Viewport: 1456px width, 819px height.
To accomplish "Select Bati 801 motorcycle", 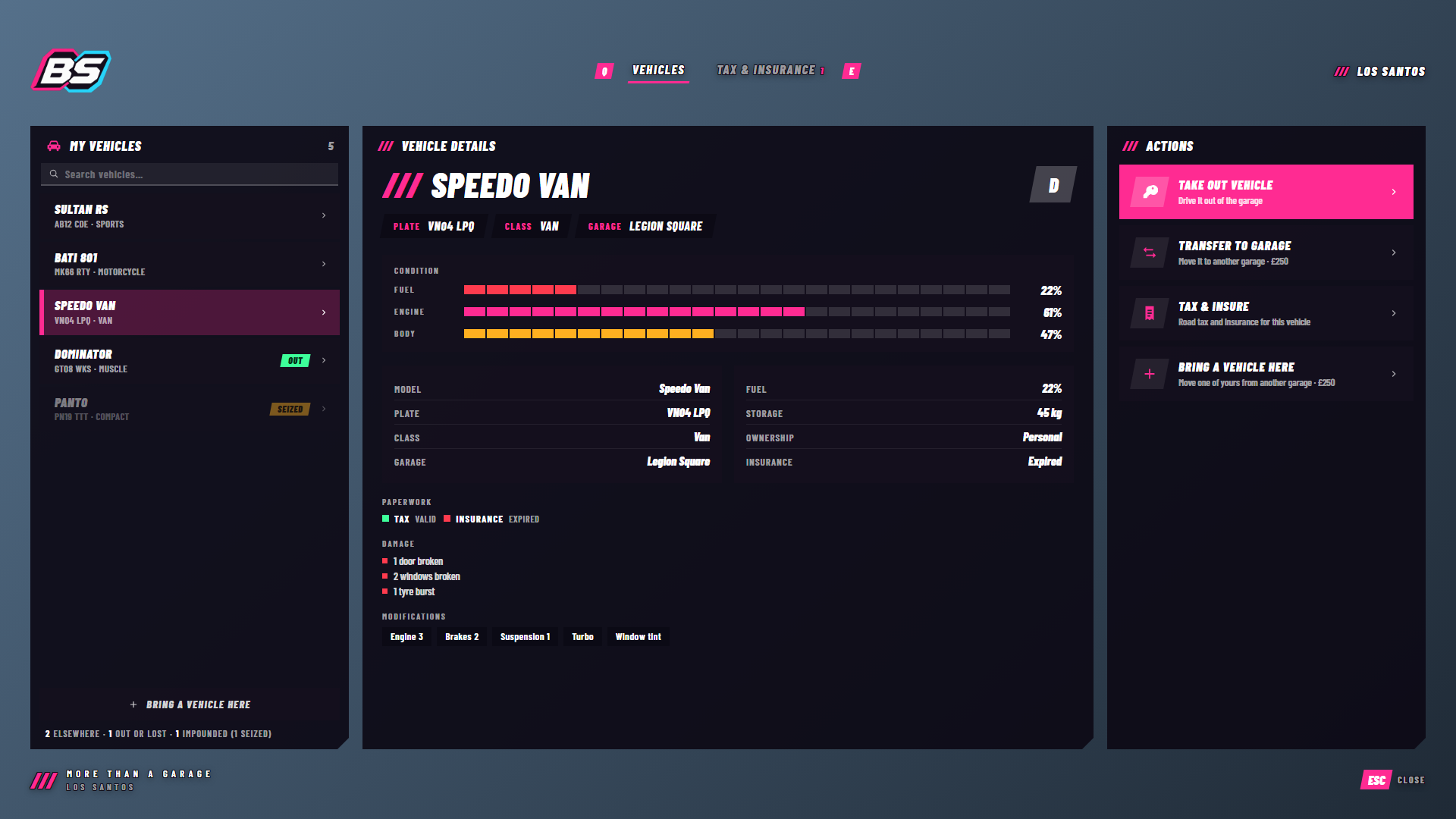I will click(190, 264).
